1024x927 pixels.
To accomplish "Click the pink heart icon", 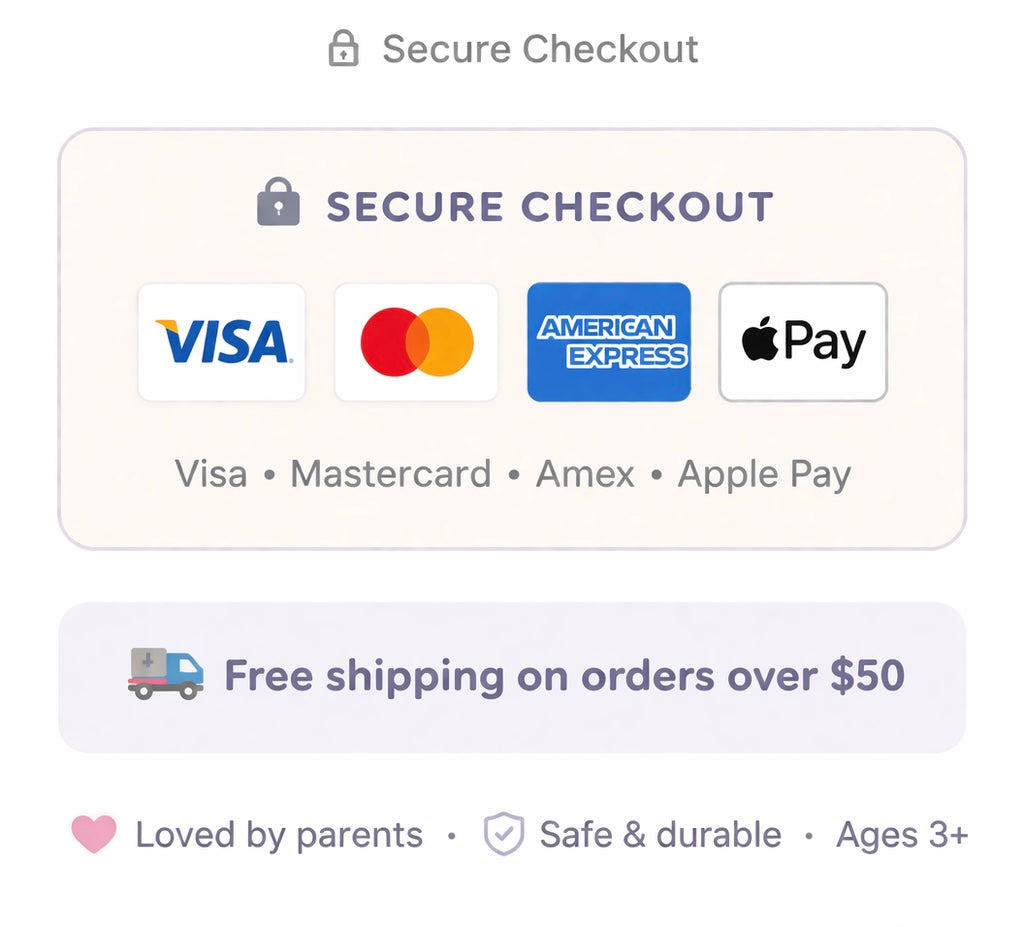I will pyautogui.click(x=94, y=834).
